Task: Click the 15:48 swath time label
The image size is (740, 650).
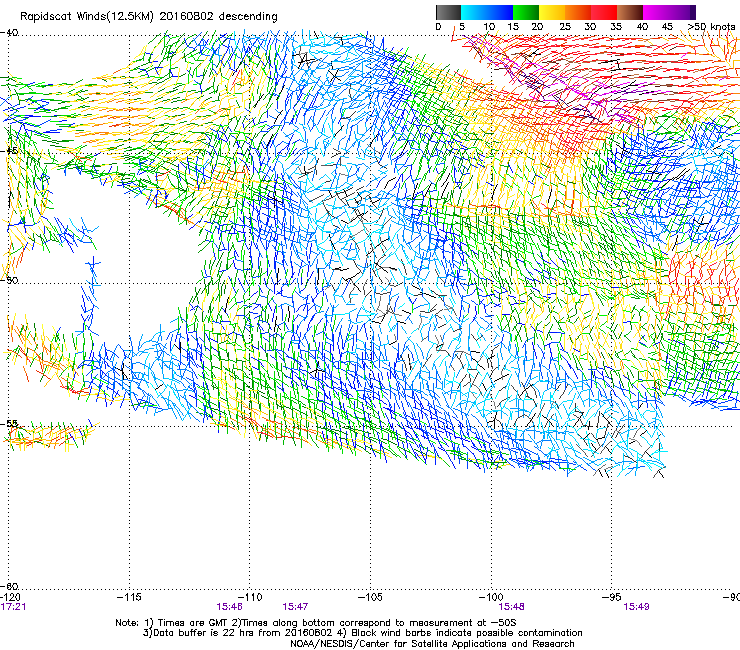Action: tap(512, 607)
